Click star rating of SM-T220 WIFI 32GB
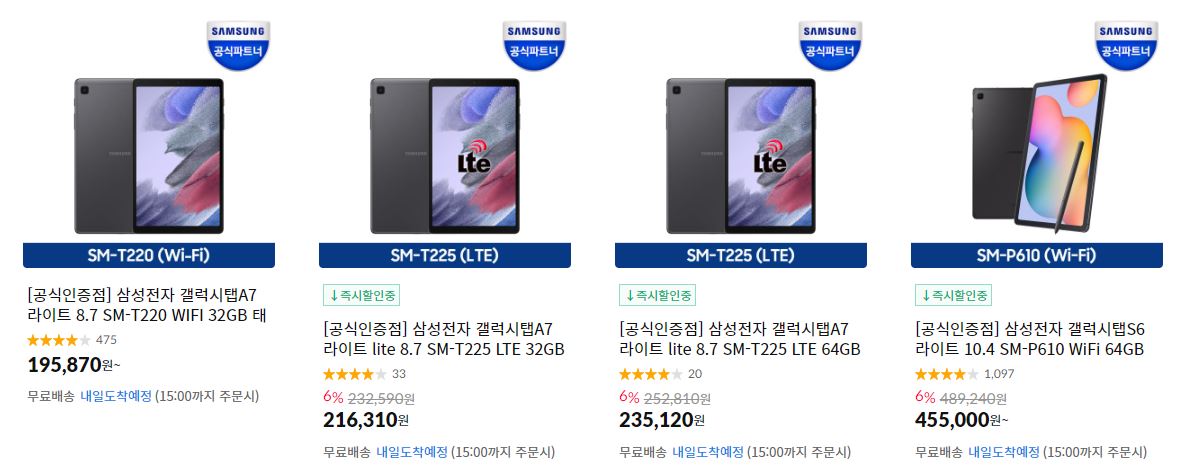The image size is (1181, 476). (59, 340)
